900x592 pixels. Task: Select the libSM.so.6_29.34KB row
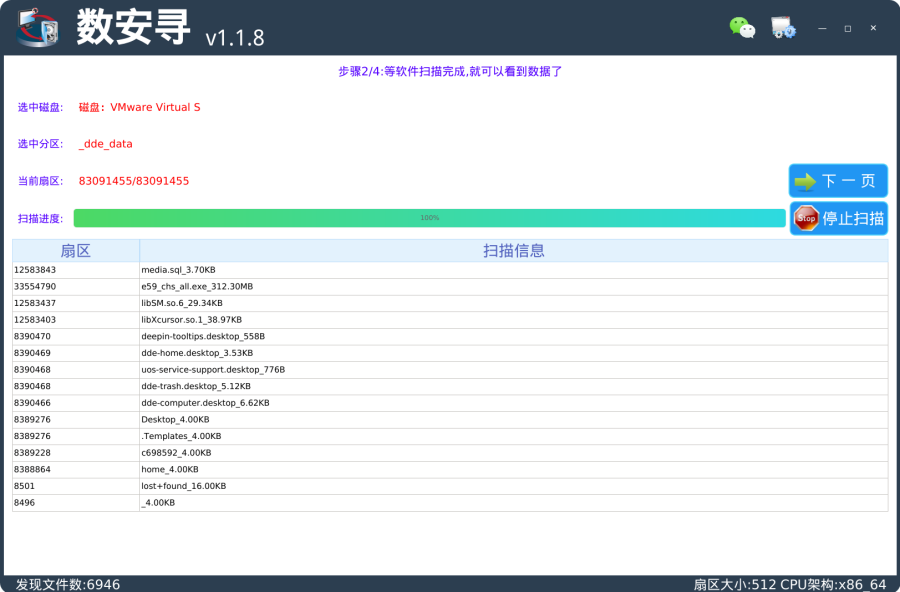click(x=182, y=303)
